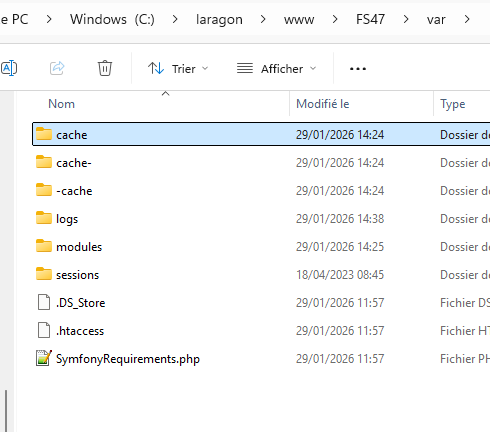Click the logs date 29/01/2026 14:38

click(x=340, y=219)
